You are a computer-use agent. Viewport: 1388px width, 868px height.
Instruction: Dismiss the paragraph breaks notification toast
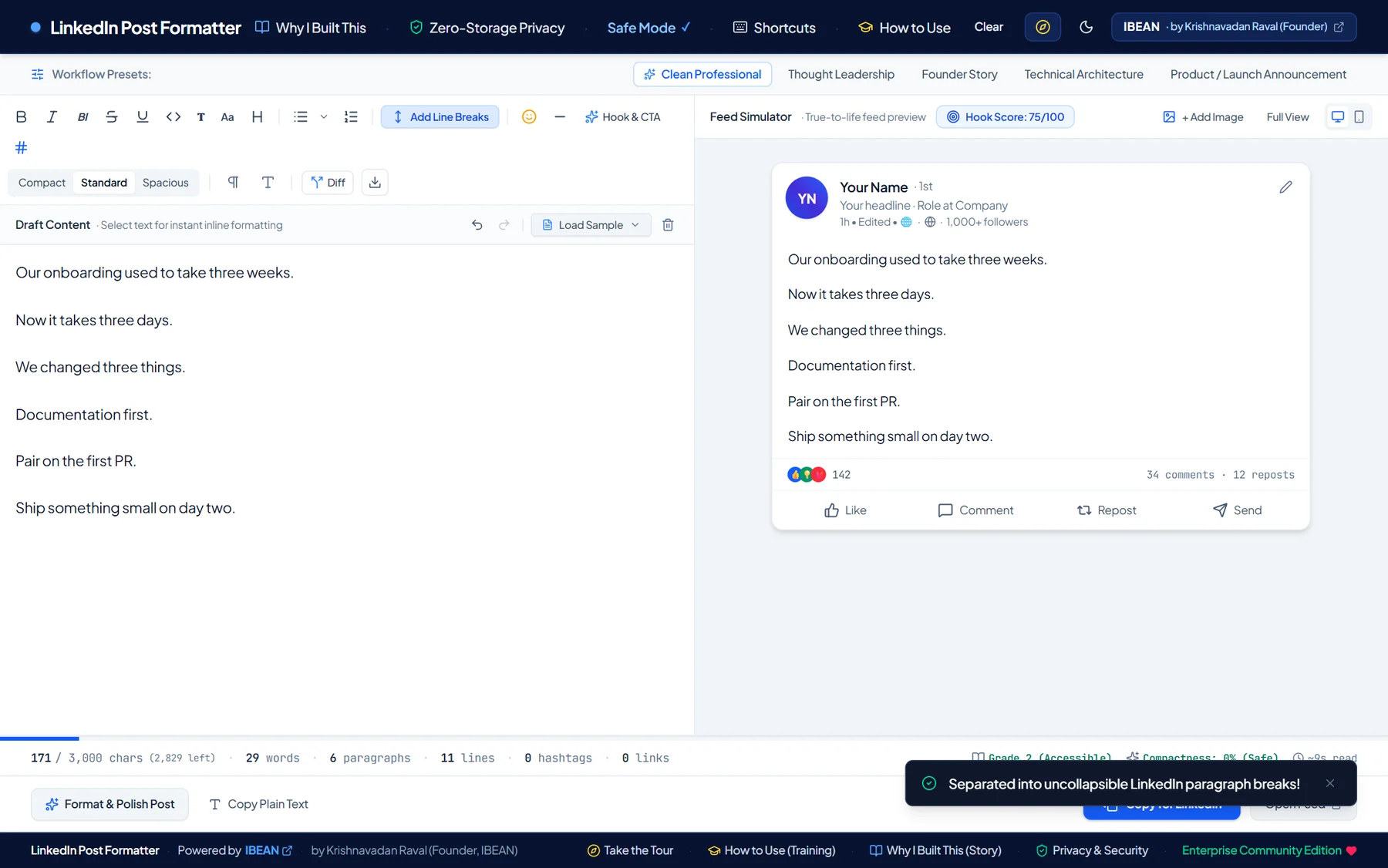(x=1330, y=783)
